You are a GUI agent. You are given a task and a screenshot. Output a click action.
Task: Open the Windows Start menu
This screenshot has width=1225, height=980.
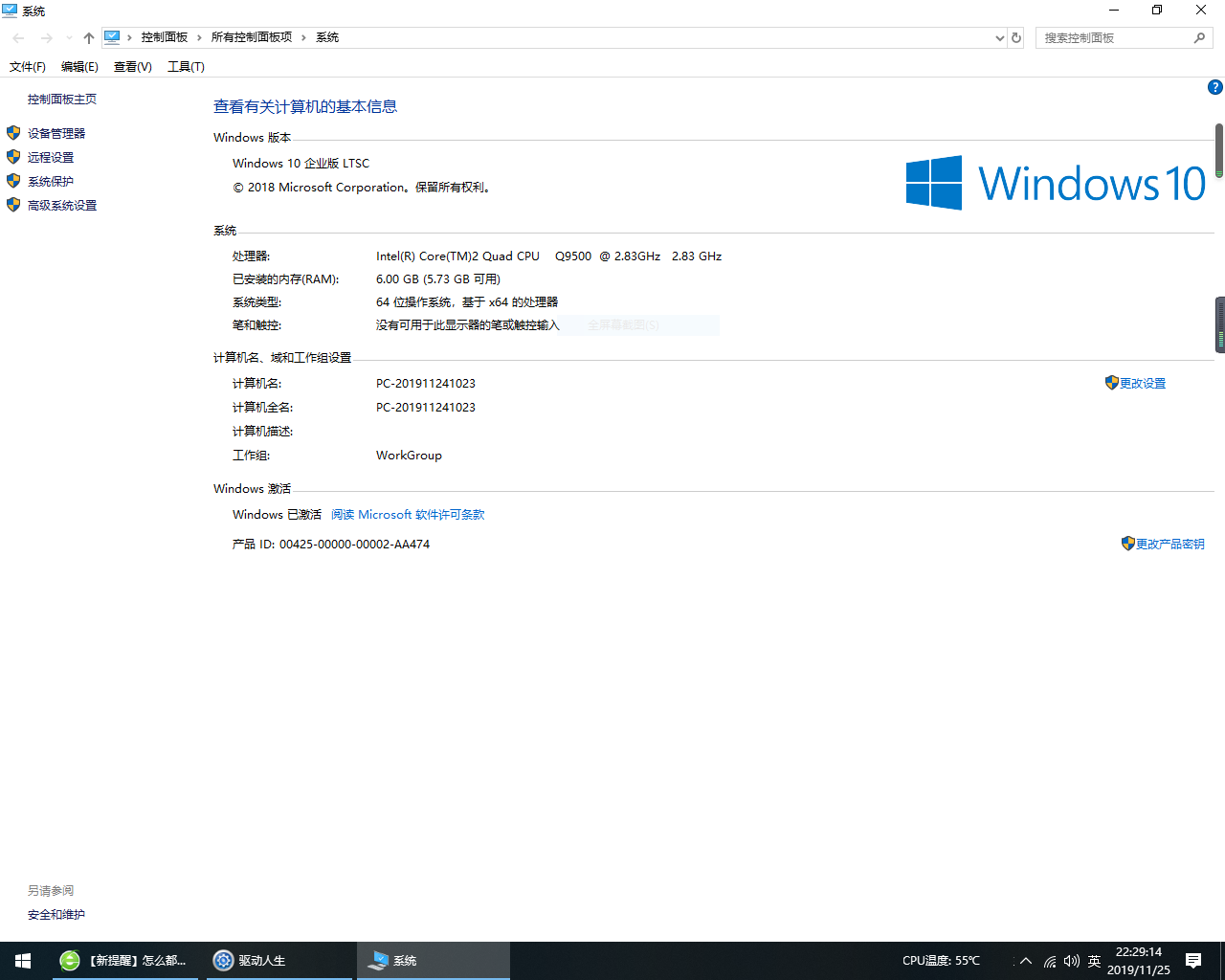coord(23,960)
